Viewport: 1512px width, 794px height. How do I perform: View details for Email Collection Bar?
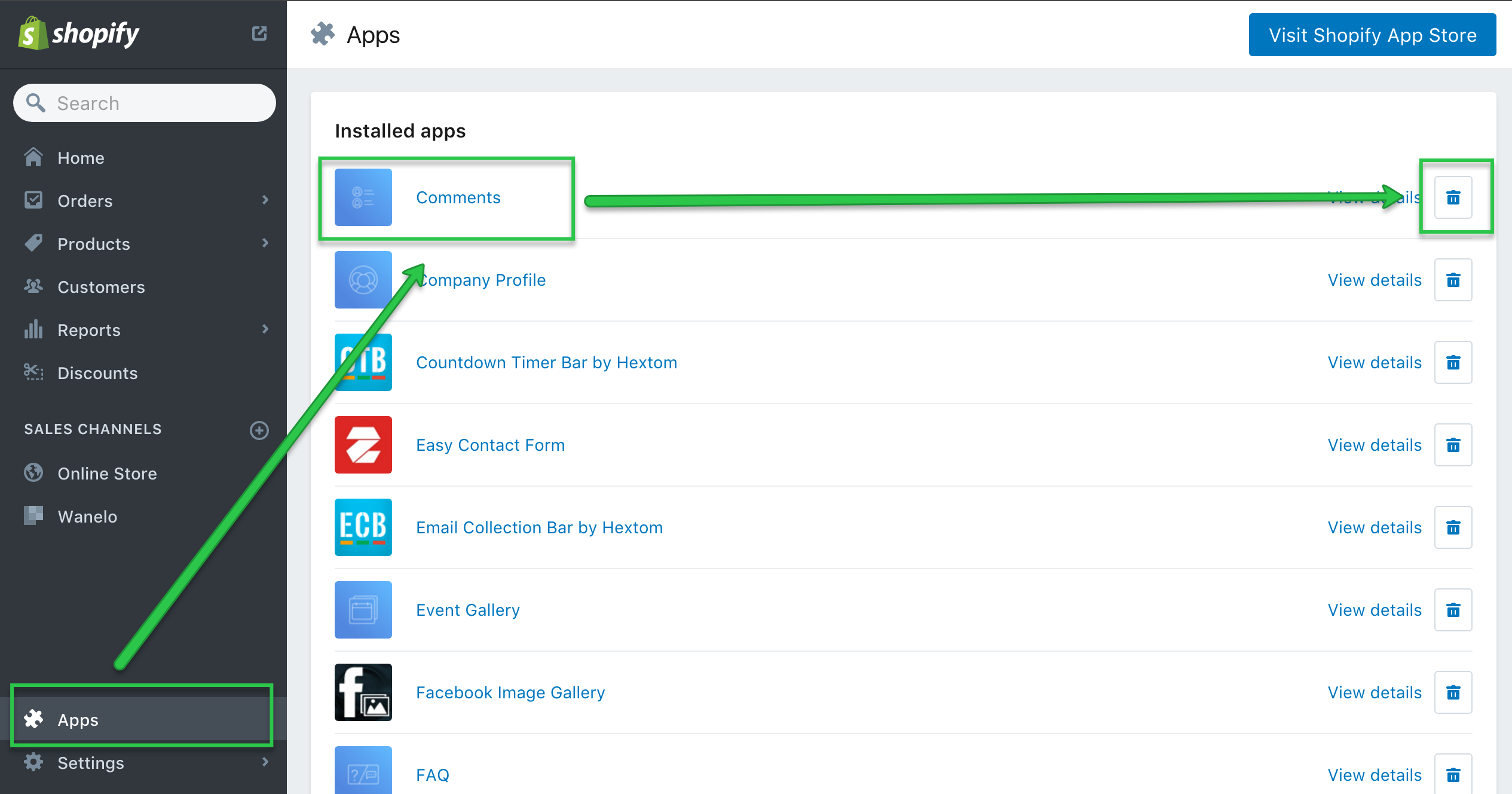pos(1375,527)
